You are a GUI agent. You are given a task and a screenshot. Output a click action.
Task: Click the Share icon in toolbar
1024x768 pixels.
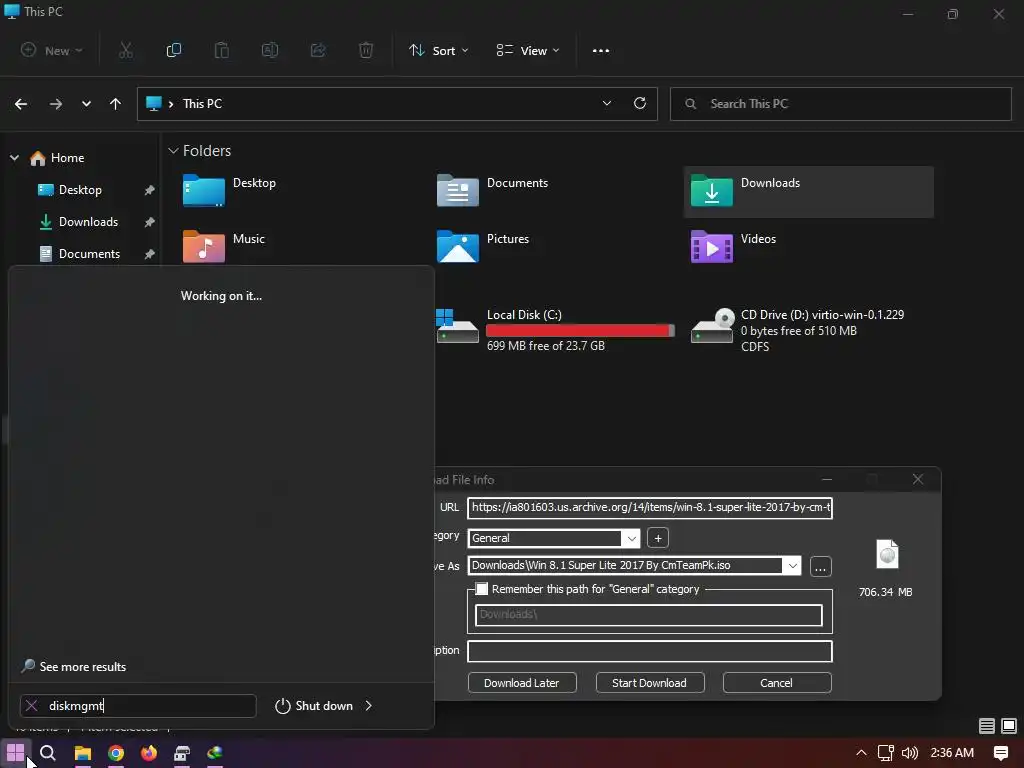(318, 50)
